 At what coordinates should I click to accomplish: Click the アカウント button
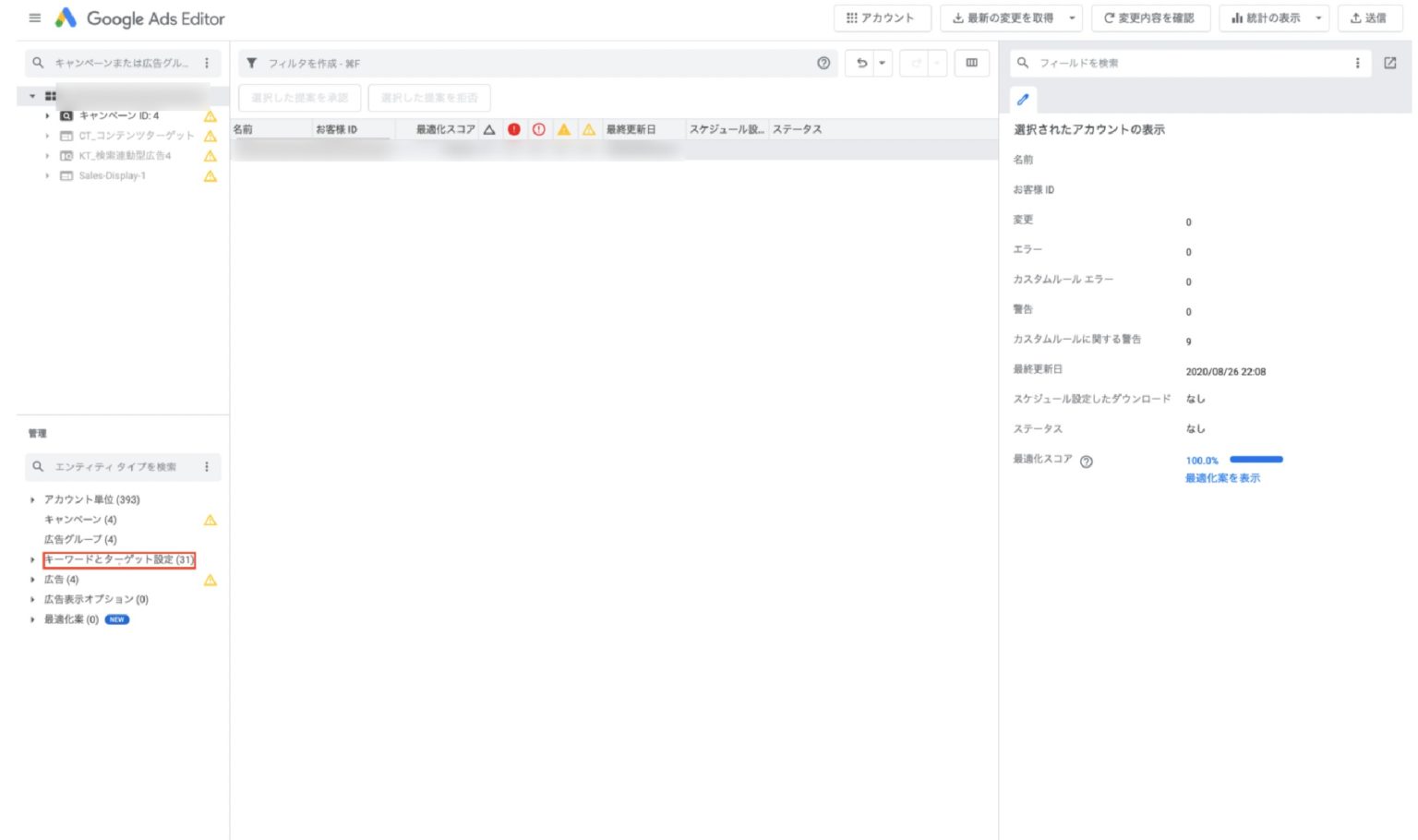click(x=881, y=18)
